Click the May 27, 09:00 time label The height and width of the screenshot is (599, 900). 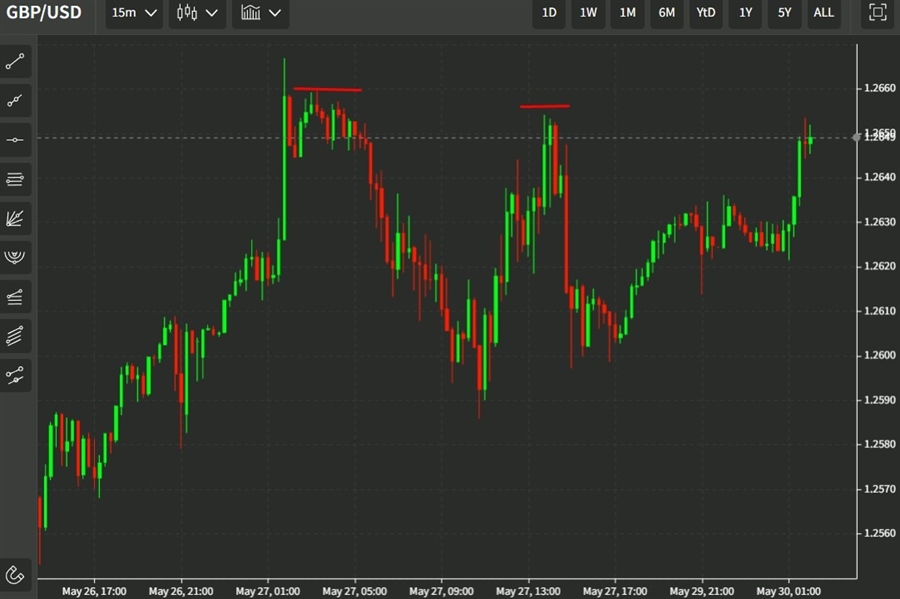[441, 591]
